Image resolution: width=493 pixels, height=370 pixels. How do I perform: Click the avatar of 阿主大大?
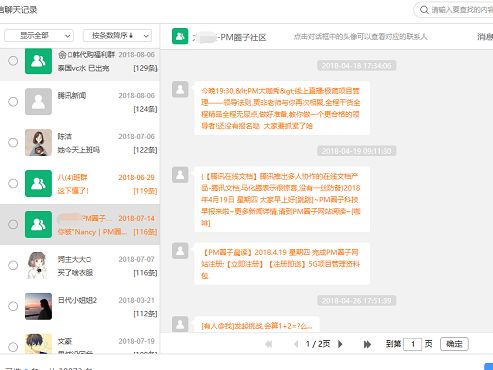(x=38, y=265)
